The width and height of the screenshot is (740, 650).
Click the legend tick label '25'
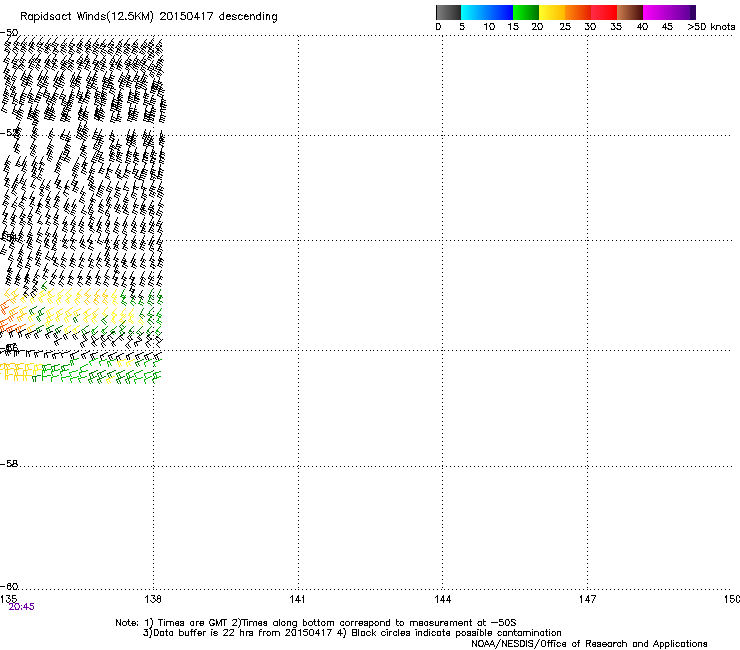pos(565,27)
